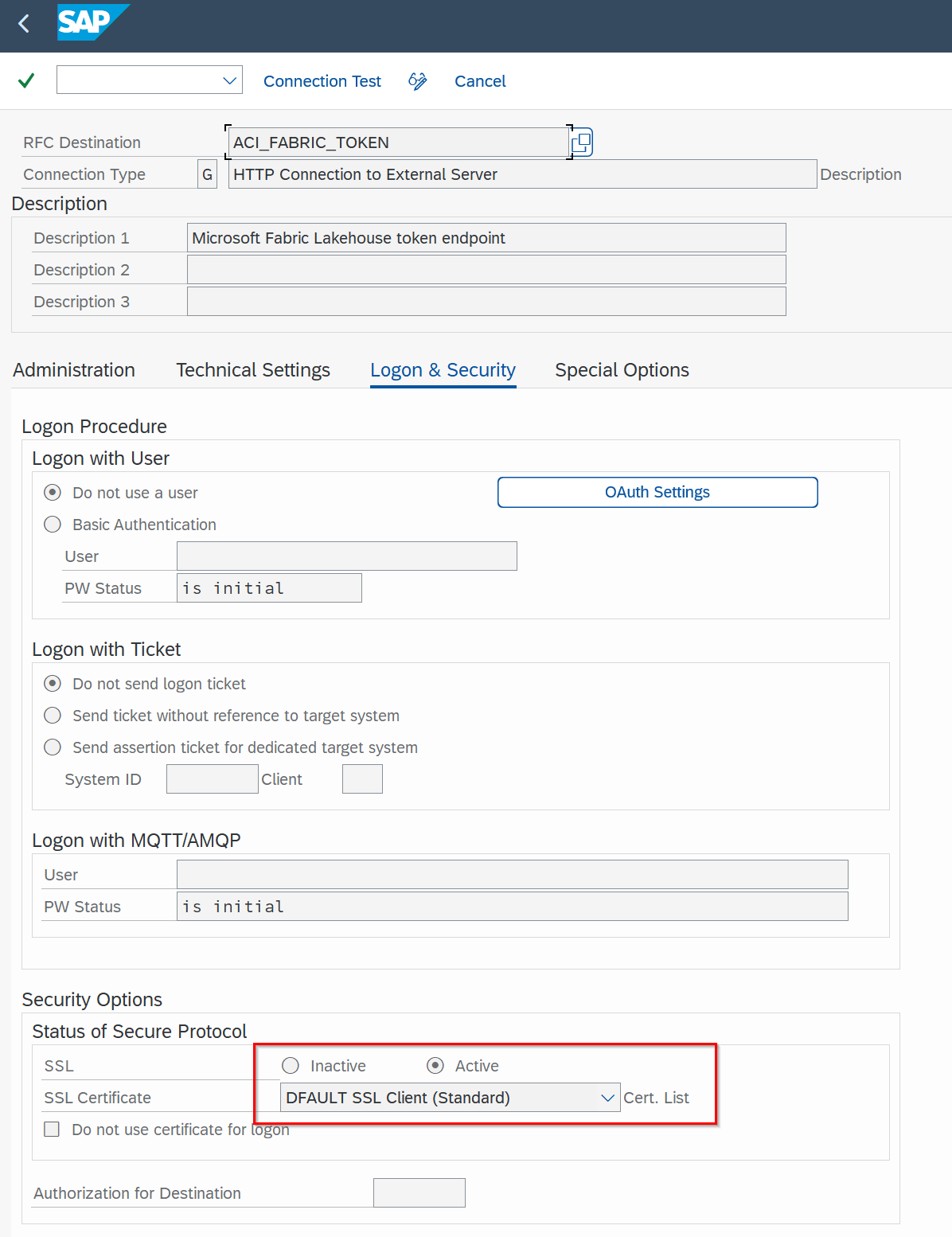Image resolution: width=952 pixels, height=1237 pixels.
Task: Select 'Send assertion ticket for dedicated target system'
Action: coord(53,747)
